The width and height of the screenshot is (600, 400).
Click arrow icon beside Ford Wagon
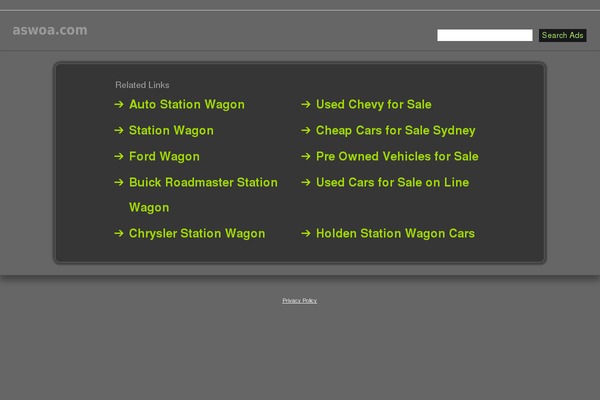pyautogui.click(x=119, y=156)
